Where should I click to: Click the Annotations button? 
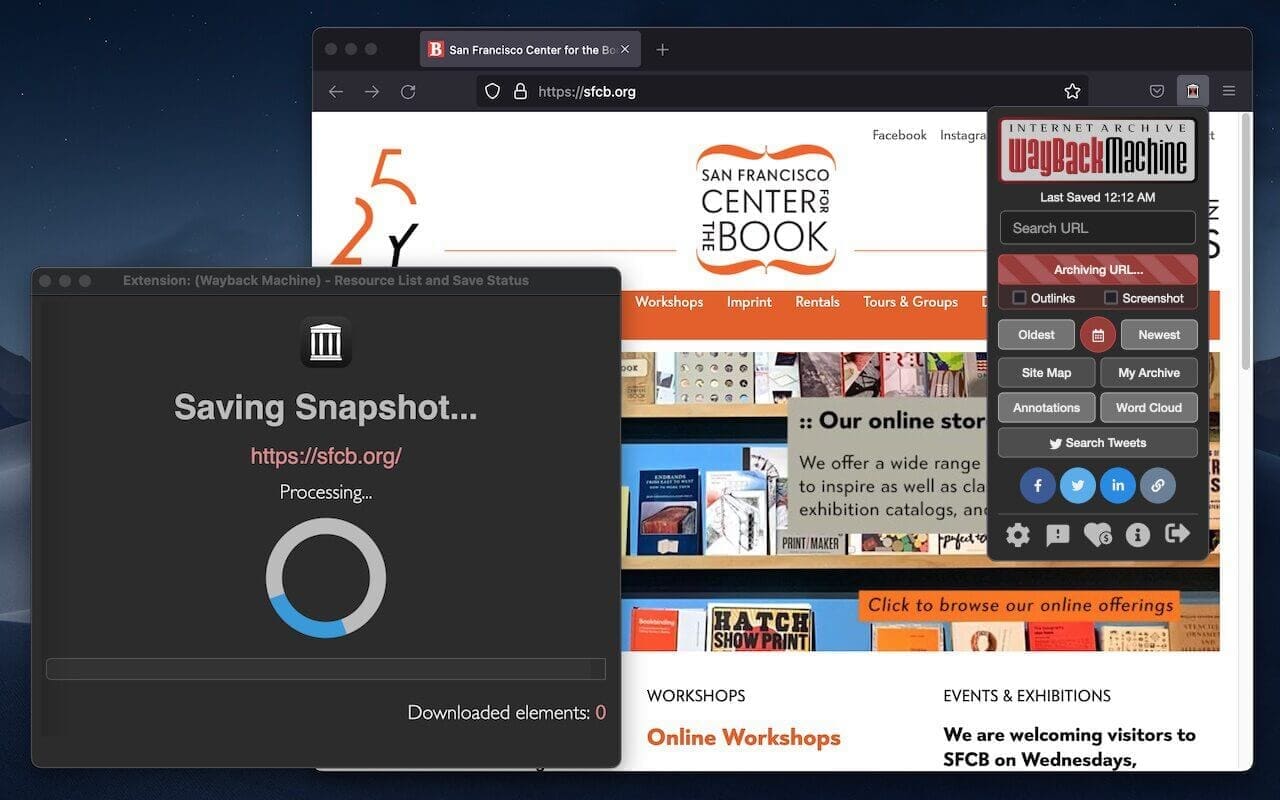pyautogui.click(x=1046, y=408)
